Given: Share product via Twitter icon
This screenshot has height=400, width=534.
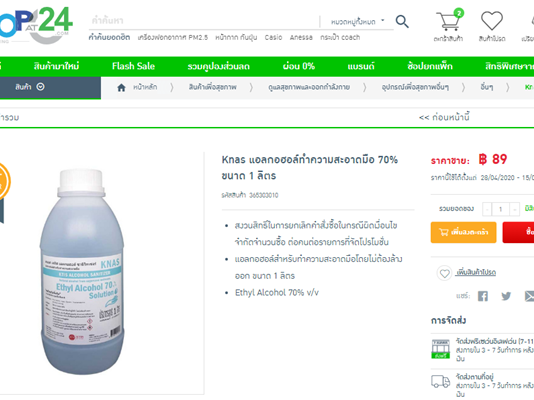Looking at the screenshot, I should 506,296.
